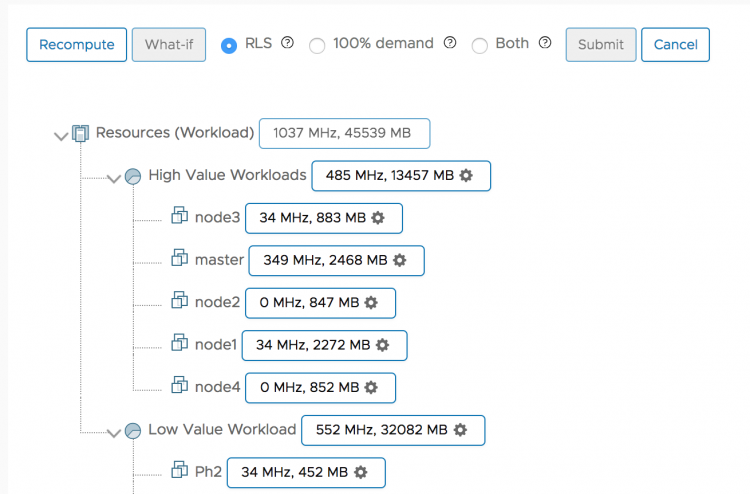Image resolution: width=750 pixels, height=494 pixels.
Task: Open gear settings for High Value Workloads
Action: (x=466, y=176)
